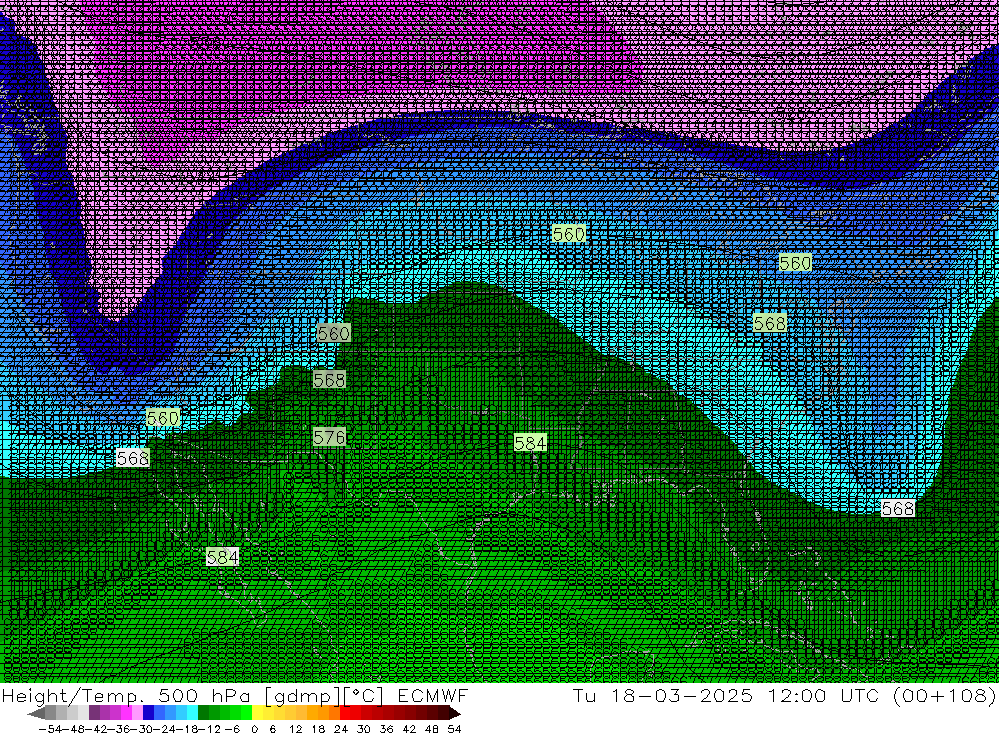The height and width of the screenshot is (733, 1000).
Task: Click the "-18" legend value
Action: point(188,729)
